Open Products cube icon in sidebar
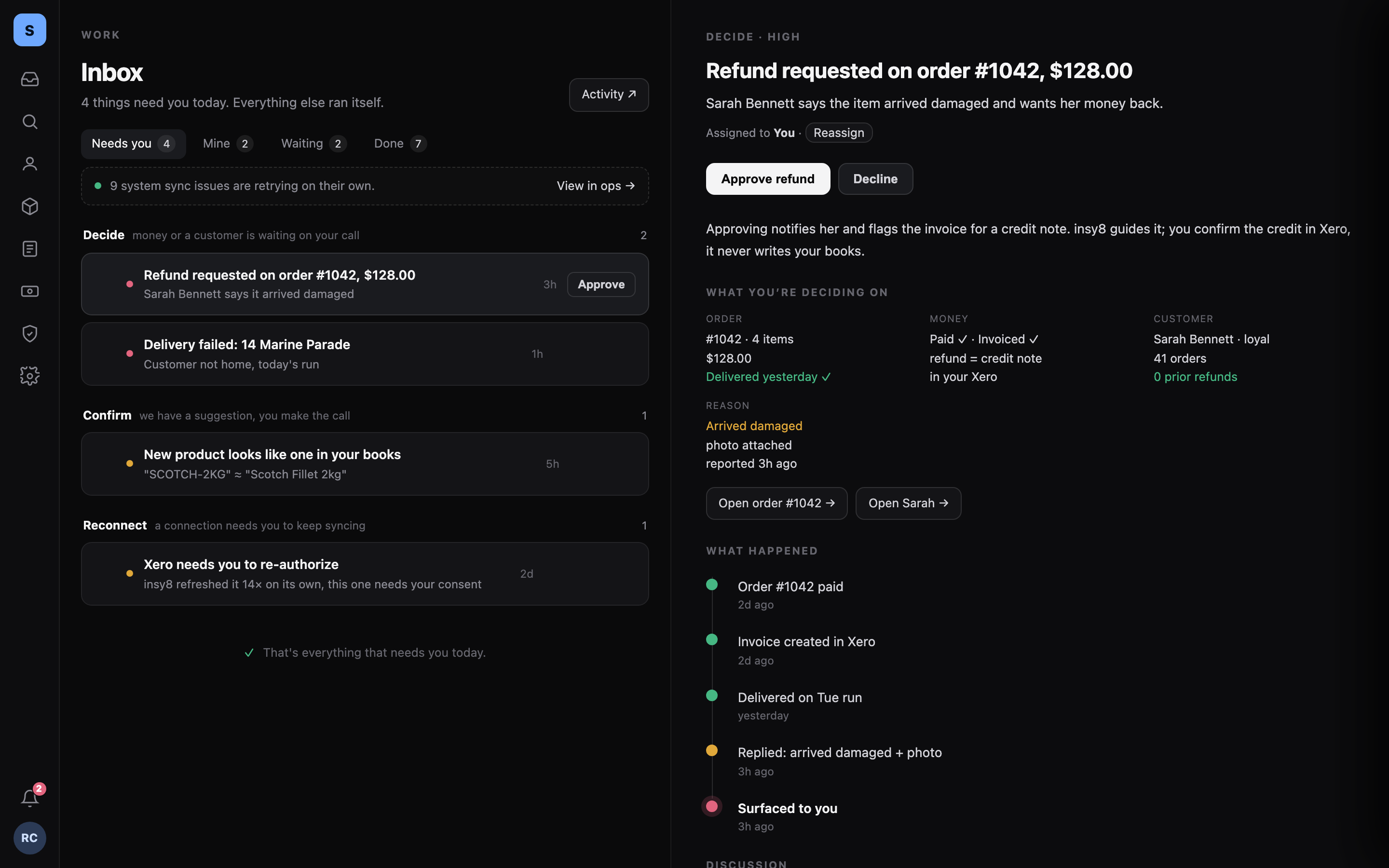The image size is (1389, 868). [x=30, y=207]
